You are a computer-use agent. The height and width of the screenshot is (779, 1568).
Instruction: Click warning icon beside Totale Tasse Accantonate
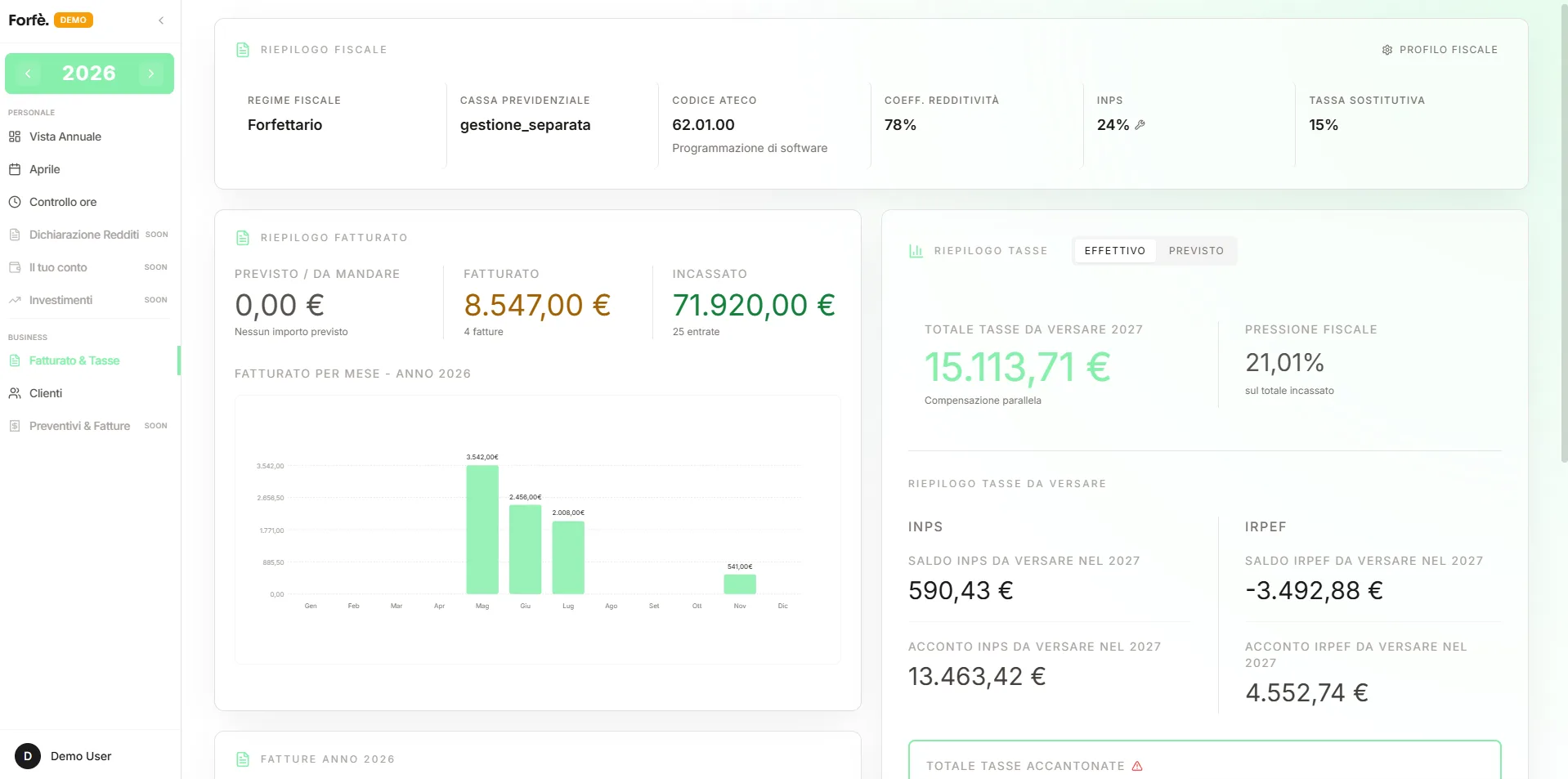pyautogui.click(x=1137, y=766)
